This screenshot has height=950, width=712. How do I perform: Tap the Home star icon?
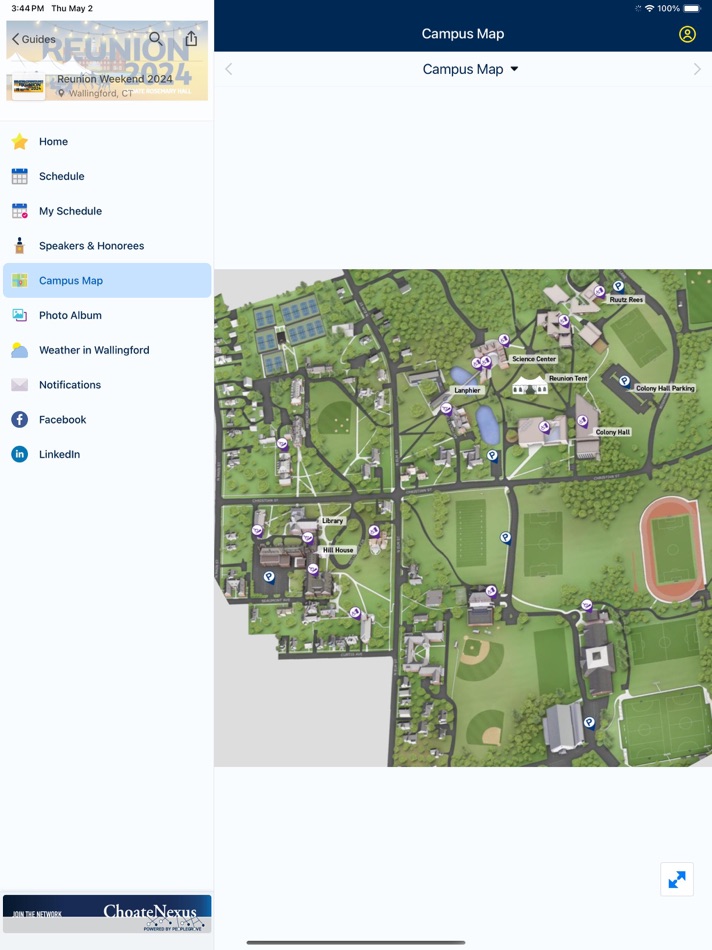coord(19,141)
